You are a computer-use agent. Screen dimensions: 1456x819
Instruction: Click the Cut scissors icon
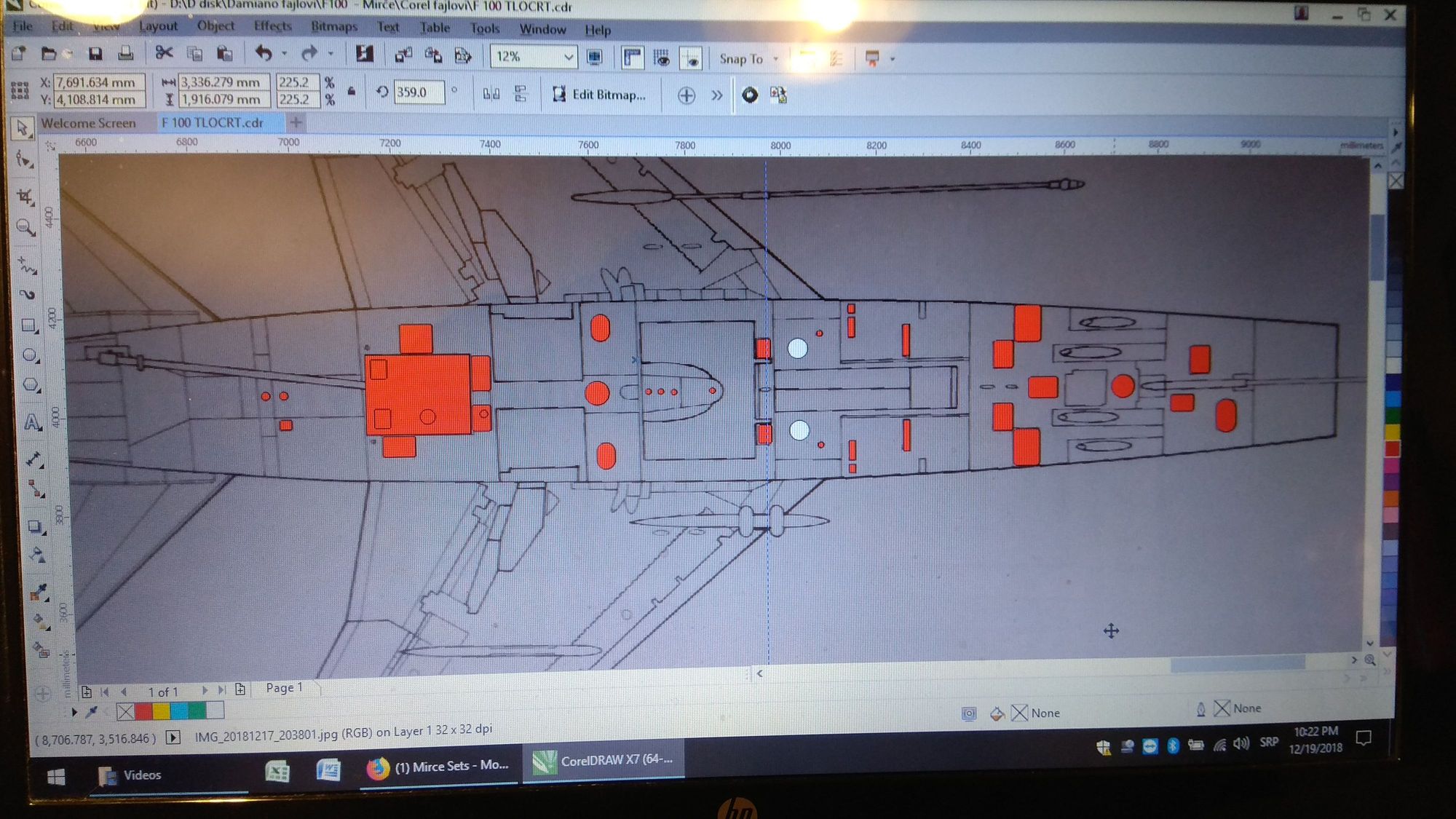[164, 53]
